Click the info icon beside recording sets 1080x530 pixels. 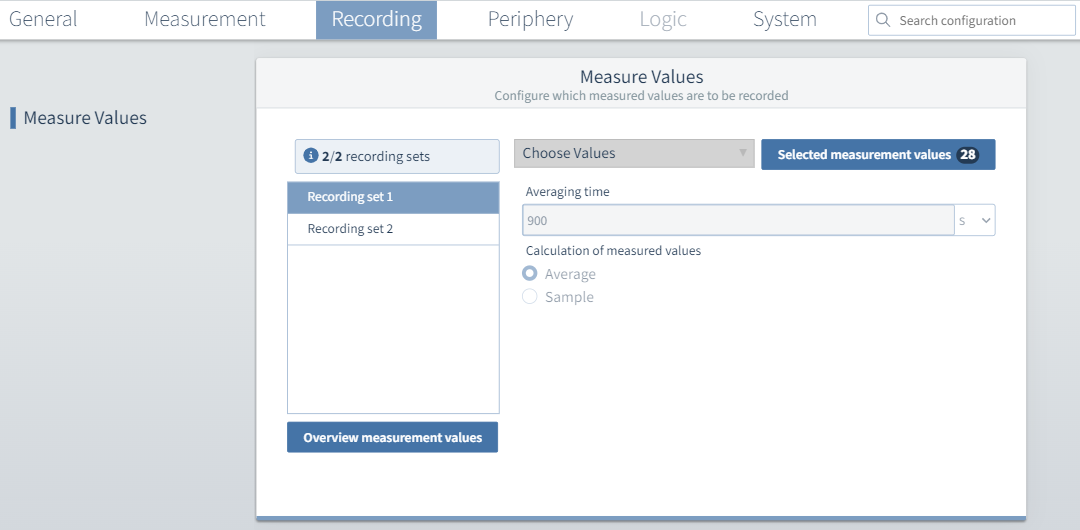coord(311,156)
